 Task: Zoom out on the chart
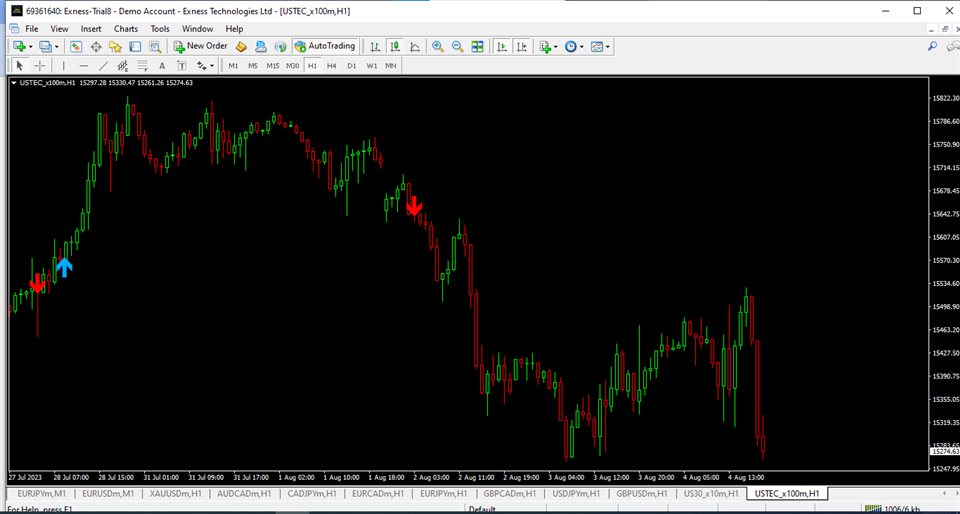(x=457, y=47)
